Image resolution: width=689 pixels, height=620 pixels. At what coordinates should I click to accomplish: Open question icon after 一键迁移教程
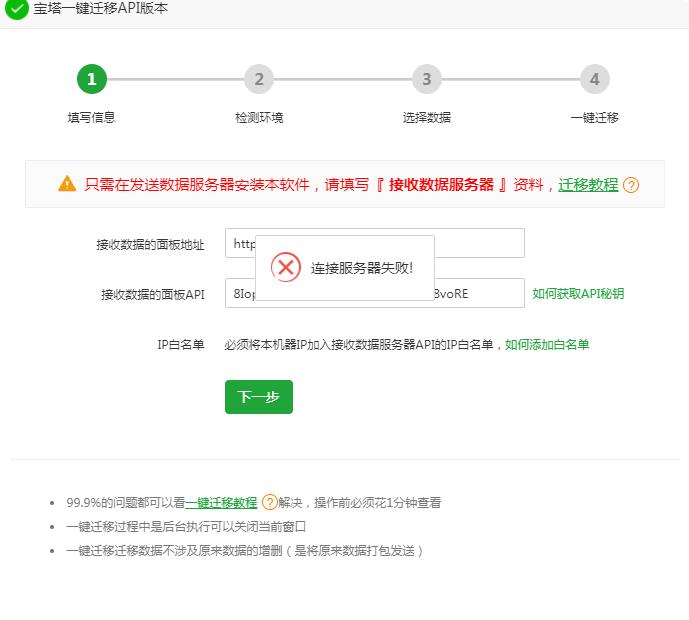tap(269, 502)
